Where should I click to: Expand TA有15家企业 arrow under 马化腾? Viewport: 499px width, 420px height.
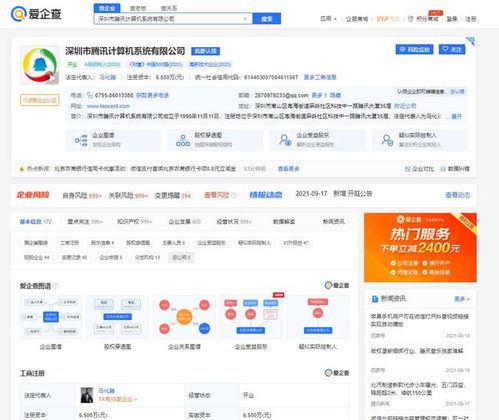pos(118,399)
